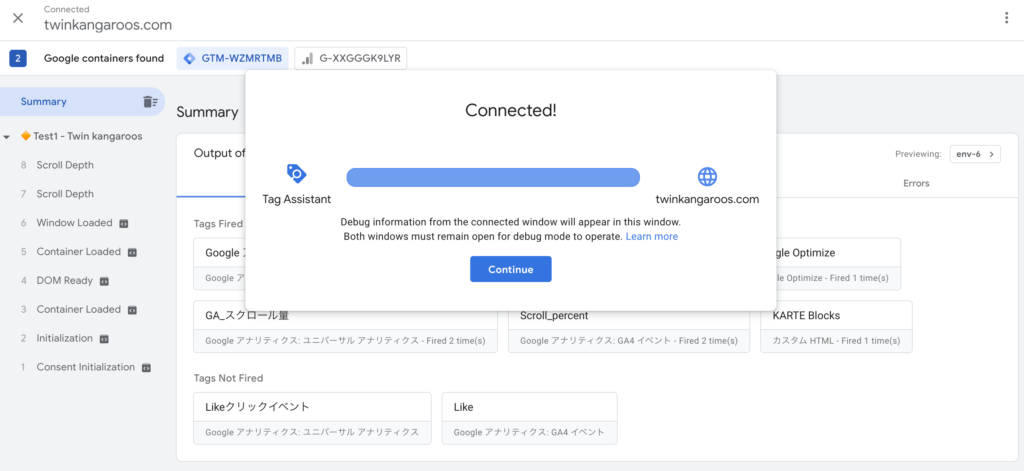
Task: Click the code icon beside Window Loaded
Action: point(123,223)
